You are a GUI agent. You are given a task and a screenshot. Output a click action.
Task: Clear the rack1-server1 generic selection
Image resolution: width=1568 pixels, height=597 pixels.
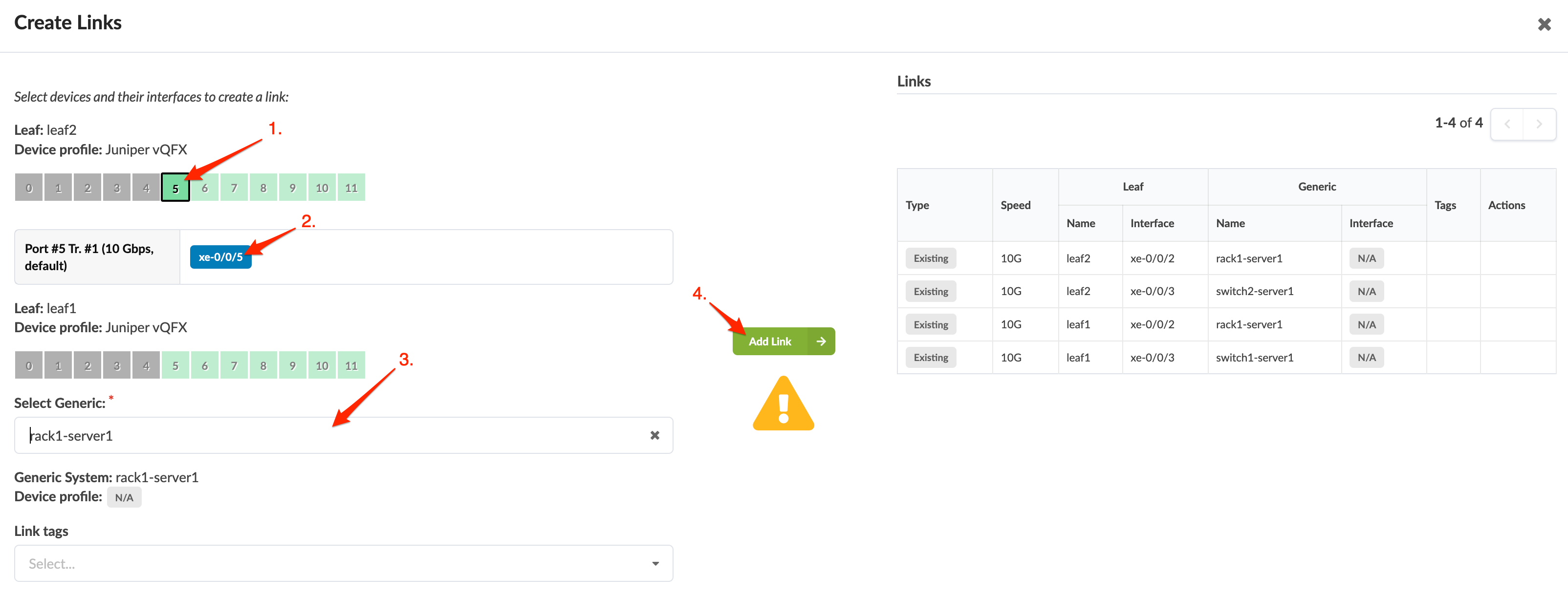coord(654,435)
